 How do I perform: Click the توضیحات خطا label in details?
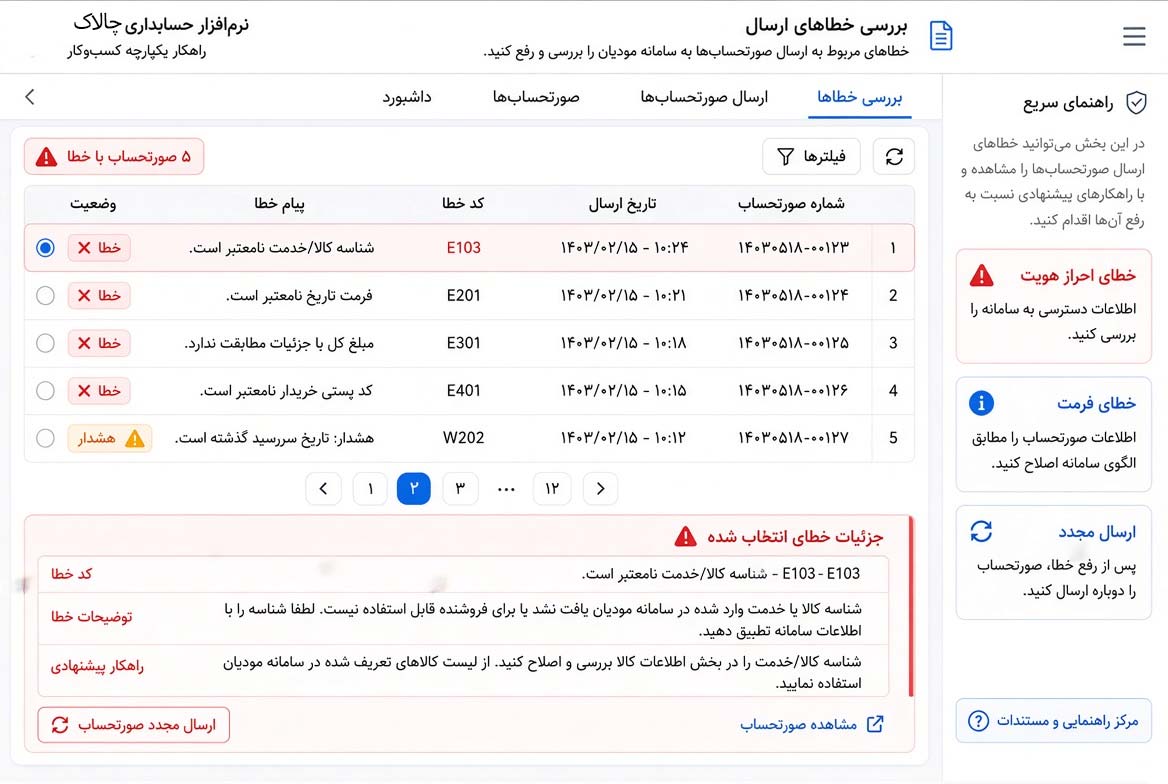coord(91,617)
